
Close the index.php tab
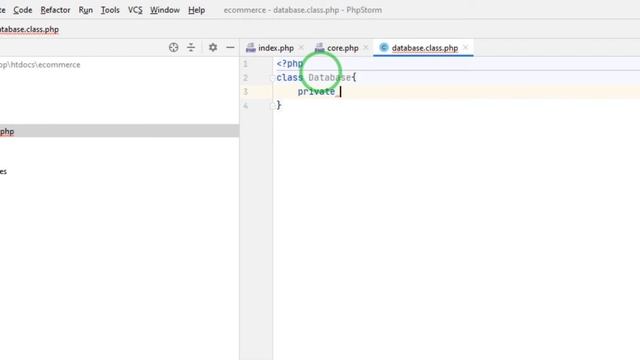(301, 48)
